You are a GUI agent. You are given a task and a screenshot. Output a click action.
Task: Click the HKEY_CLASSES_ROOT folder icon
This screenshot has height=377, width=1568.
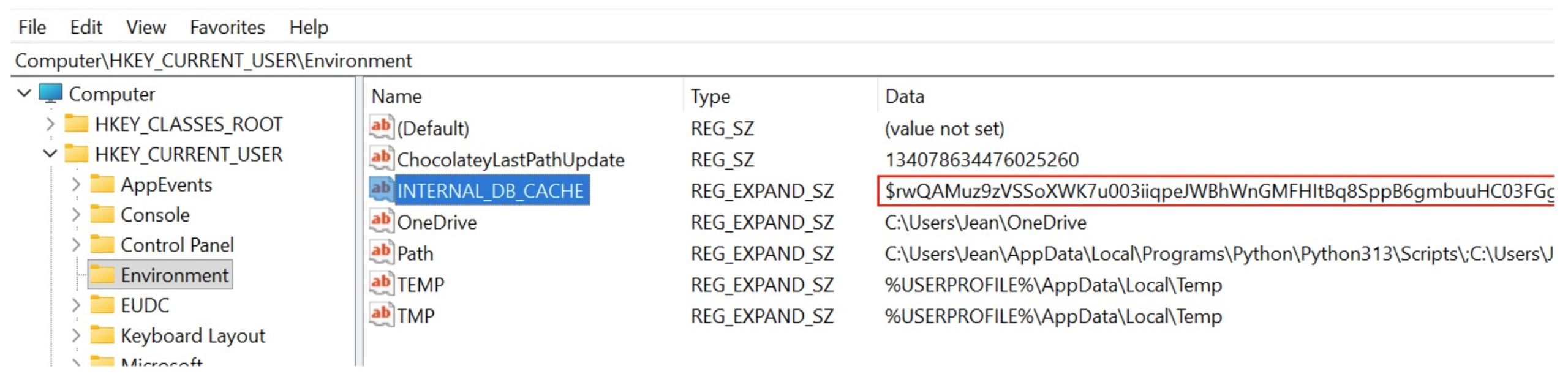point(77,124)
